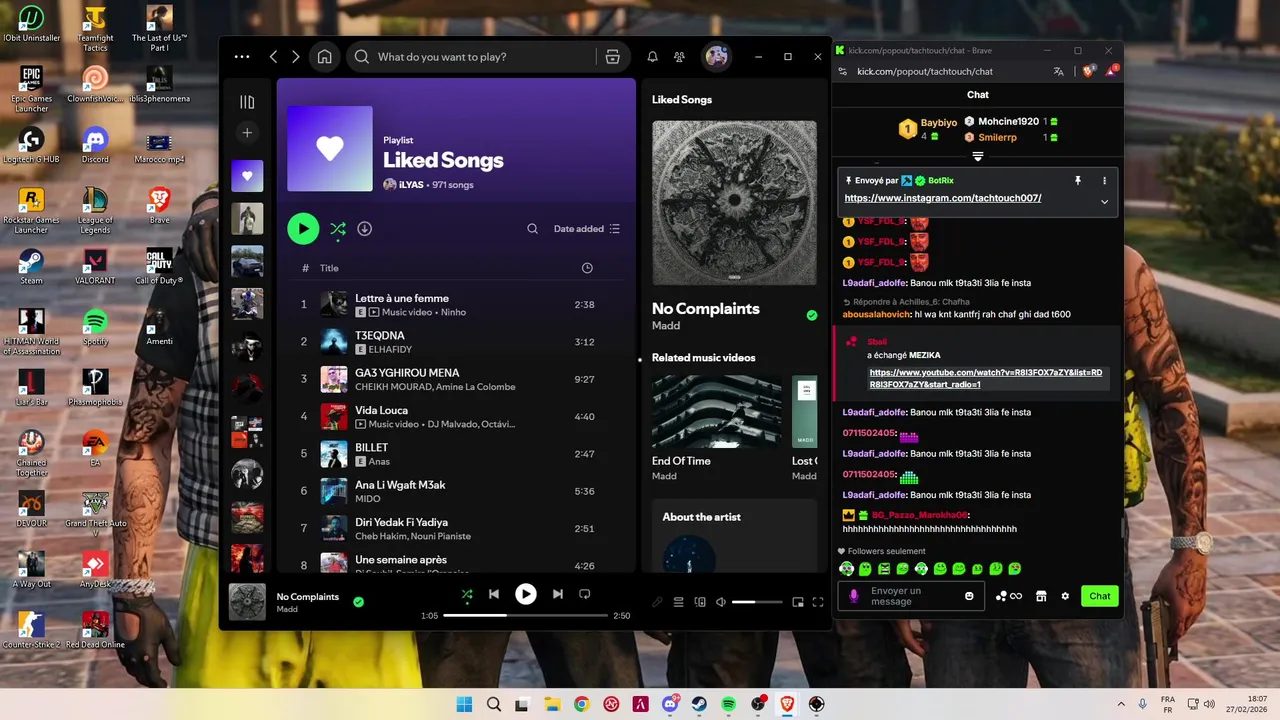Open site settings icon in Brave address bar

(x=843, y=72)
